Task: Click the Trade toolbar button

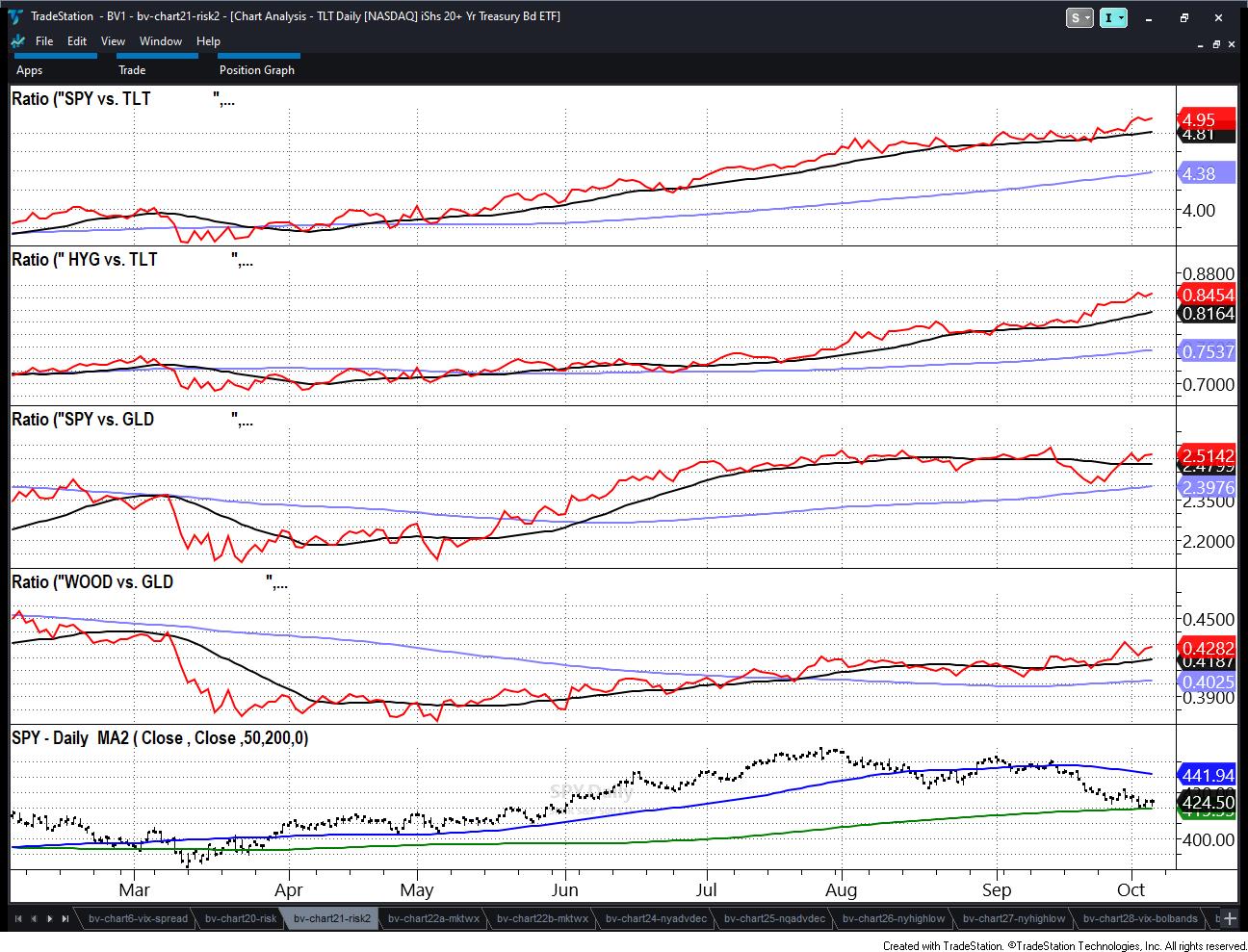Action: click(132, 69)
